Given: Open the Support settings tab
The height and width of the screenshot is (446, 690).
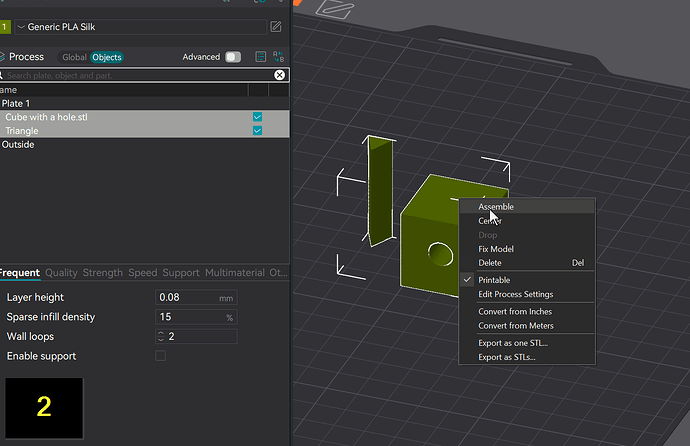Looking at the screenshot, I should (x=181, y=273).
